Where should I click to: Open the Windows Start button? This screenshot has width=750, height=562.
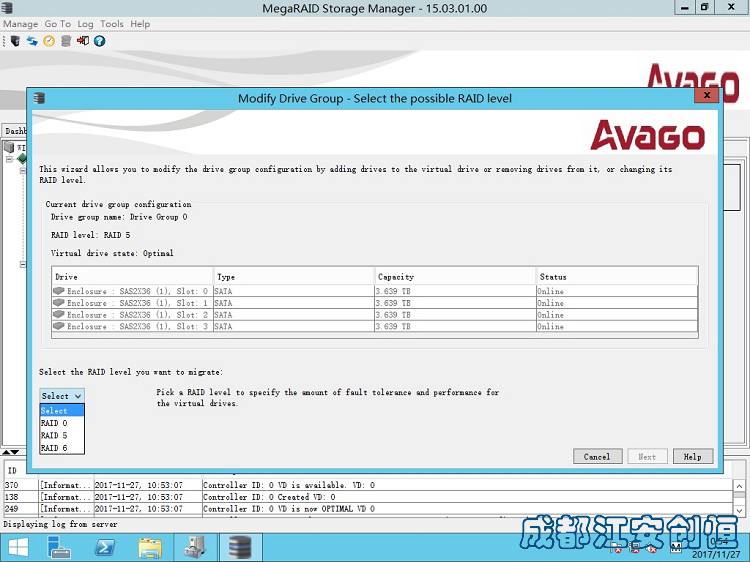[18, 547]
